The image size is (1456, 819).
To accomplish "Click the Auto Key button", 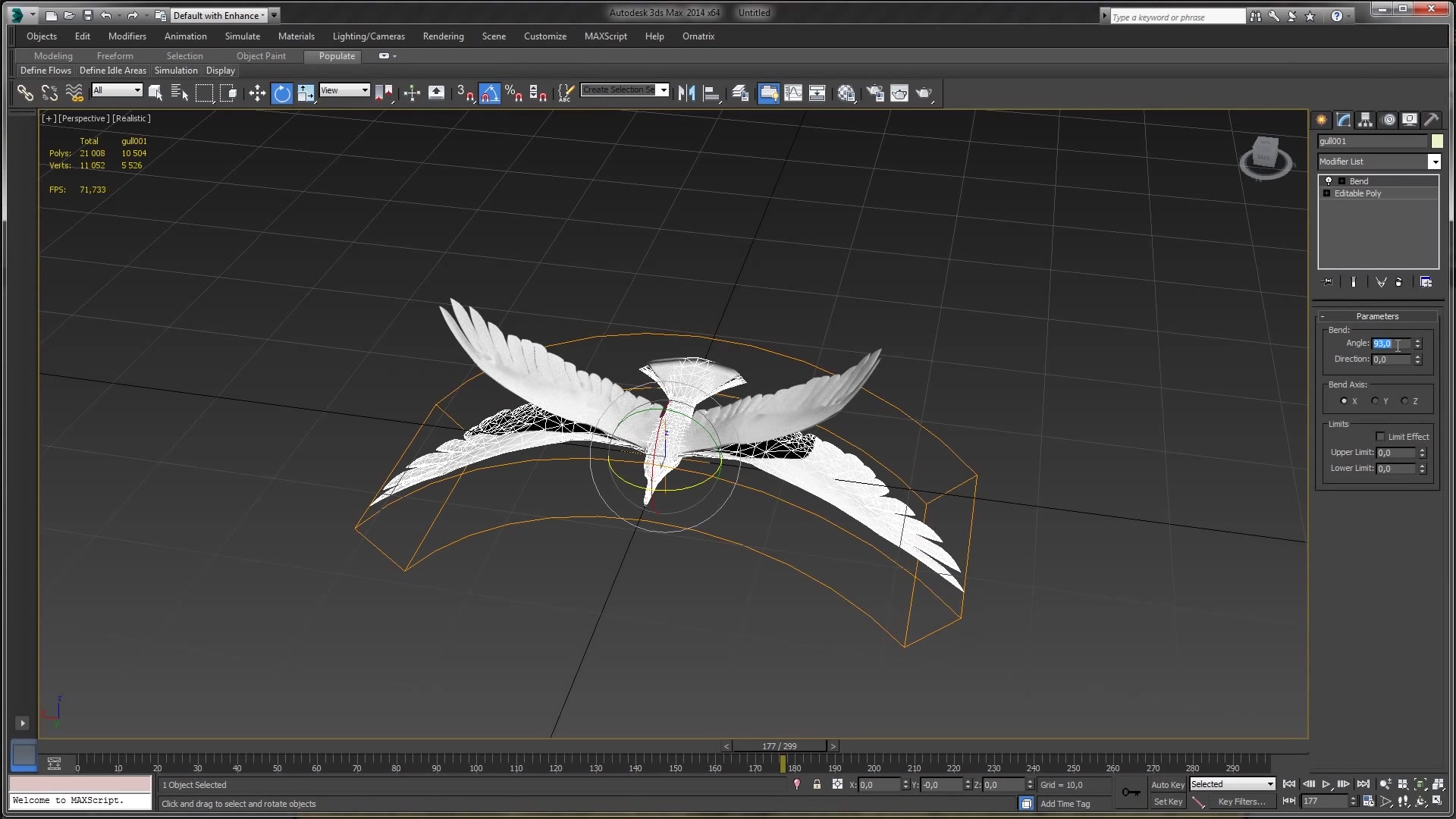I will pos(1167,785).
